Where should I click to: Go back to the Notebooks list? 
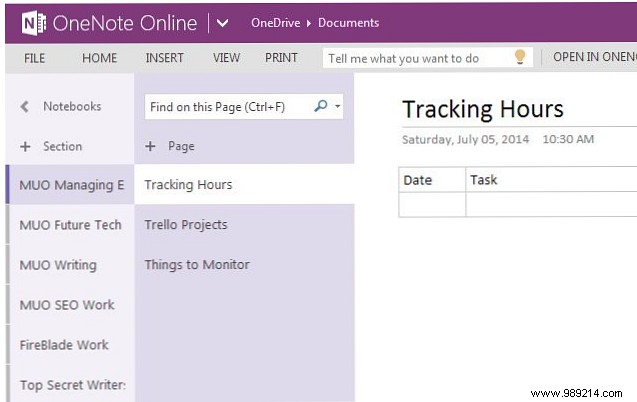click(72, 106)
